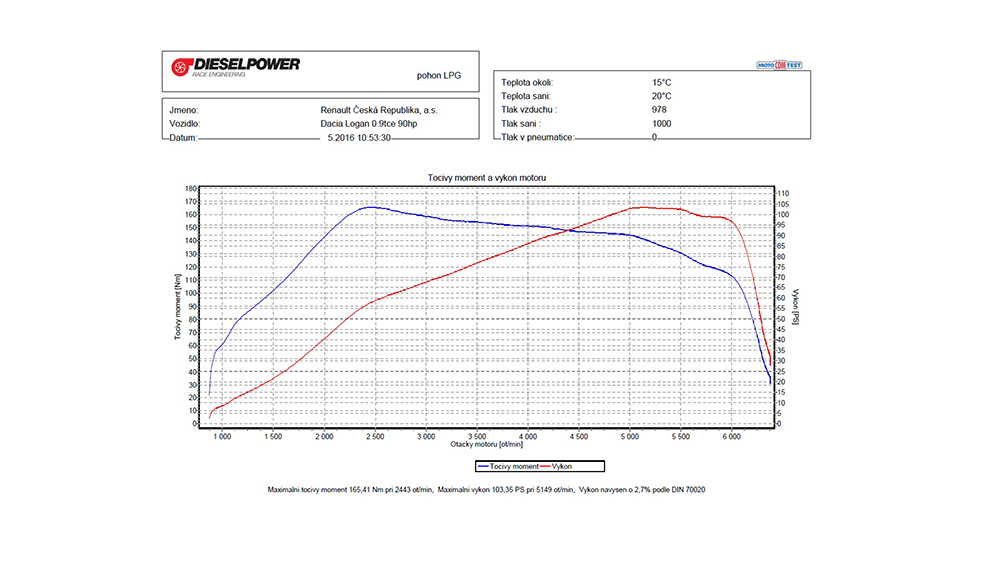Screen dimensions: 1000x562
Task: Select the intake temperature value 20°C
Action: (x=661, y=96)
